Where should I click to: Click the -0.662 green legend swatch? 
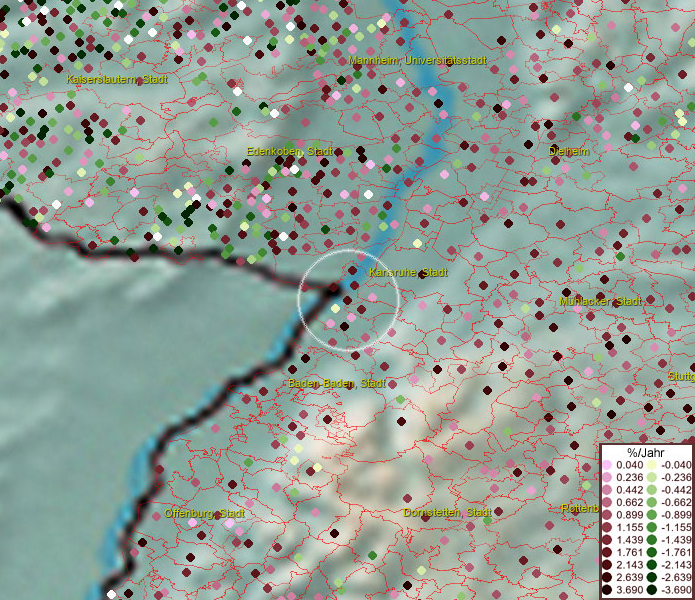click(x=652, y=503)
